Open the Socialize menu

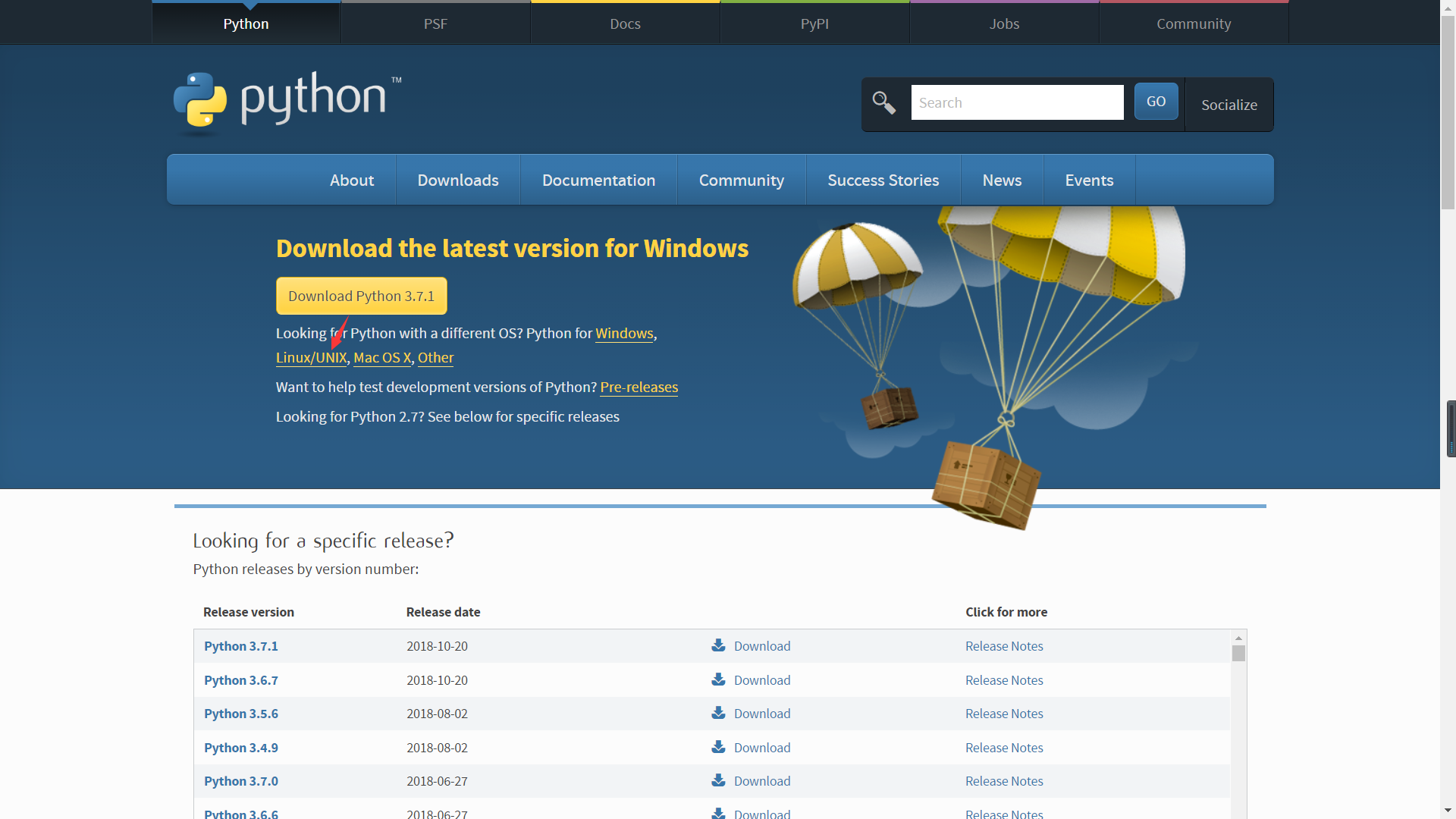pyautogui.click(x=1229, y=105)
